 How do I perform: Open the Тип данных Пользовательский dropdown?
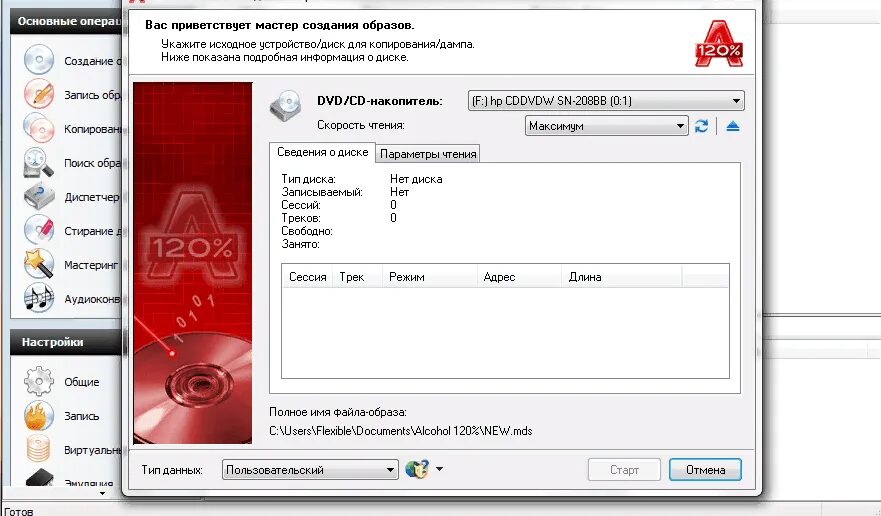(310, 470)
